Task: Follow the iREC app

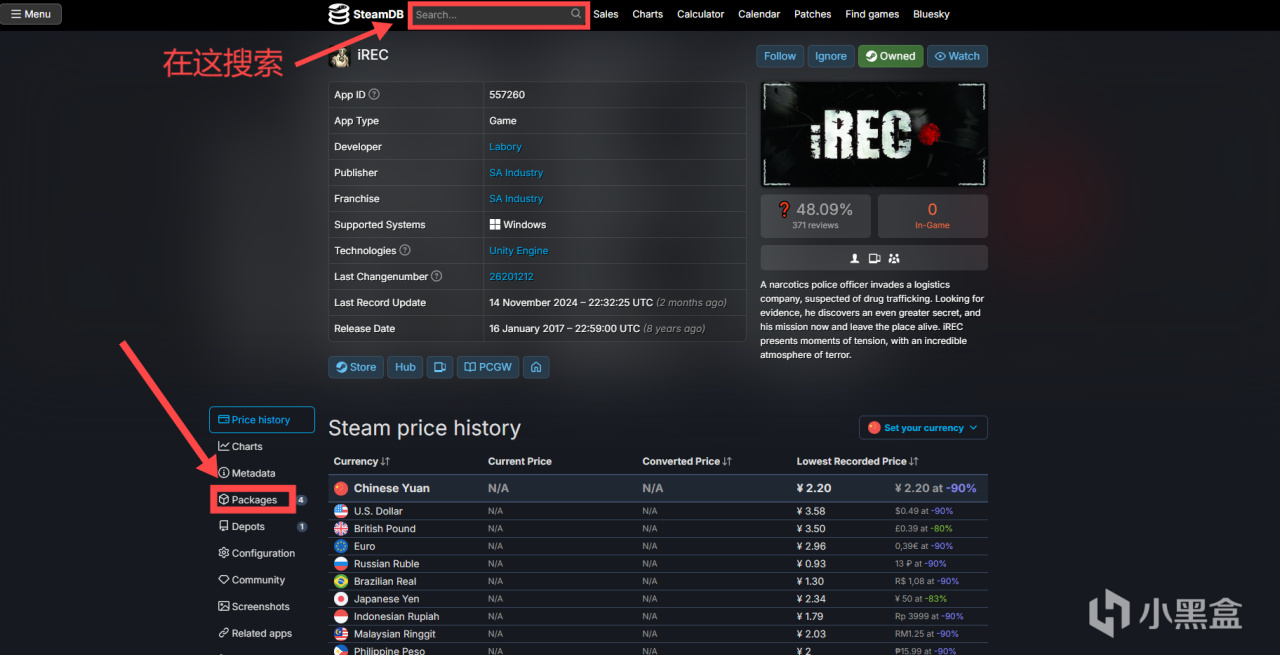Action: click(x=780, y=56)
